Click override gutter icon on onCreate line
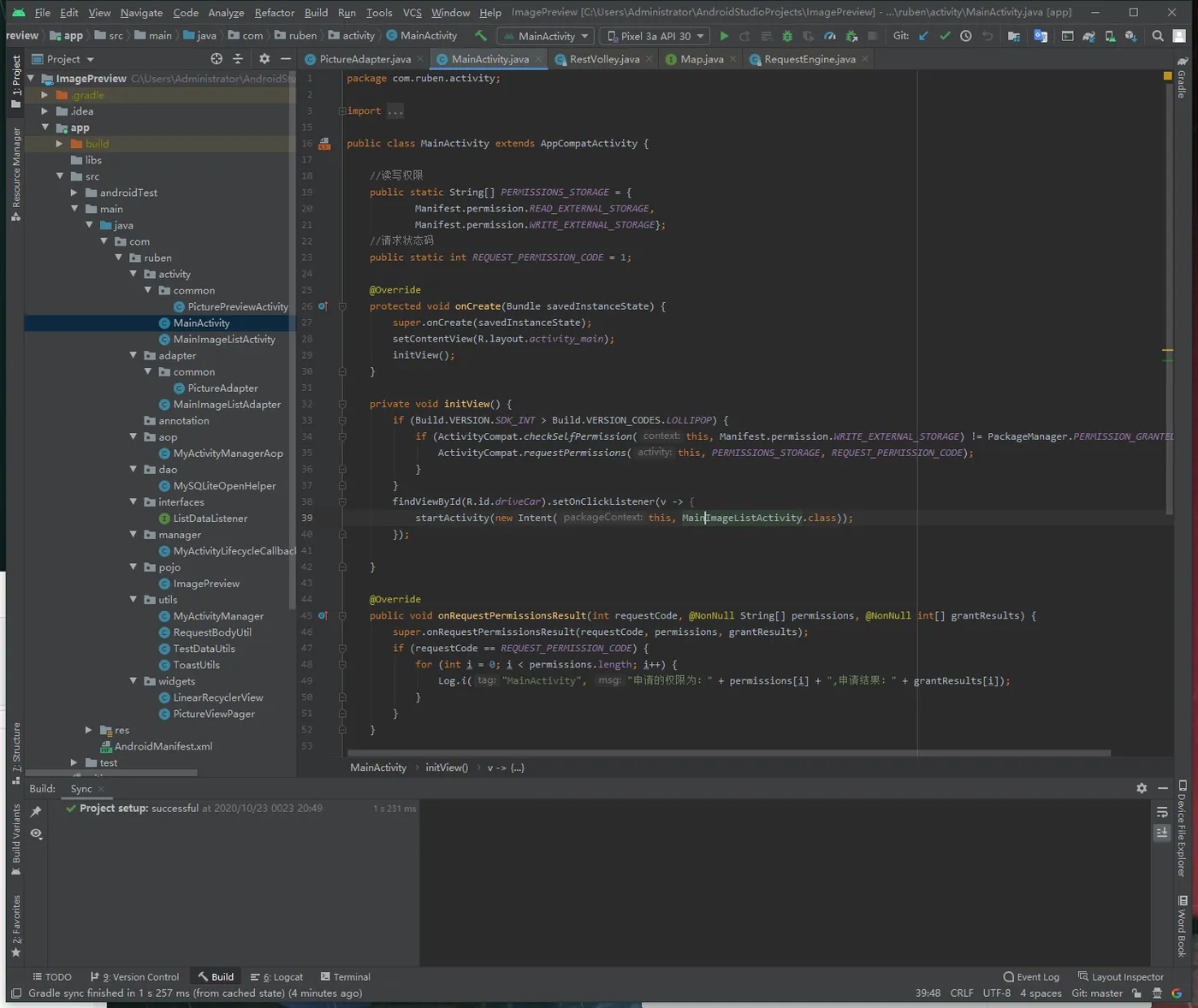 tap(323, 306)
